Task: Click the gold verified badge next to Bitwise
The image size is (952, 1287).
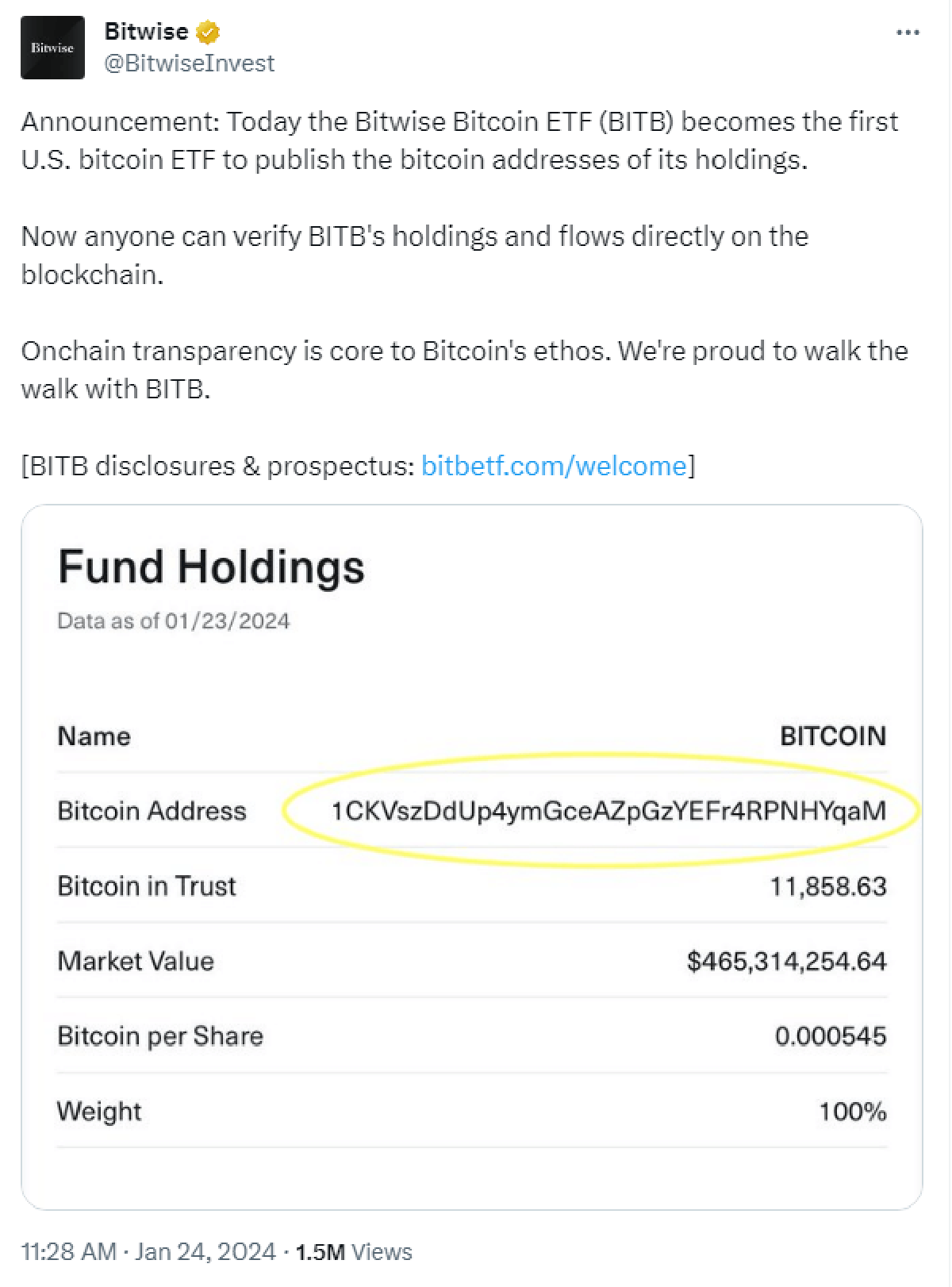Action: pos(206,32)
